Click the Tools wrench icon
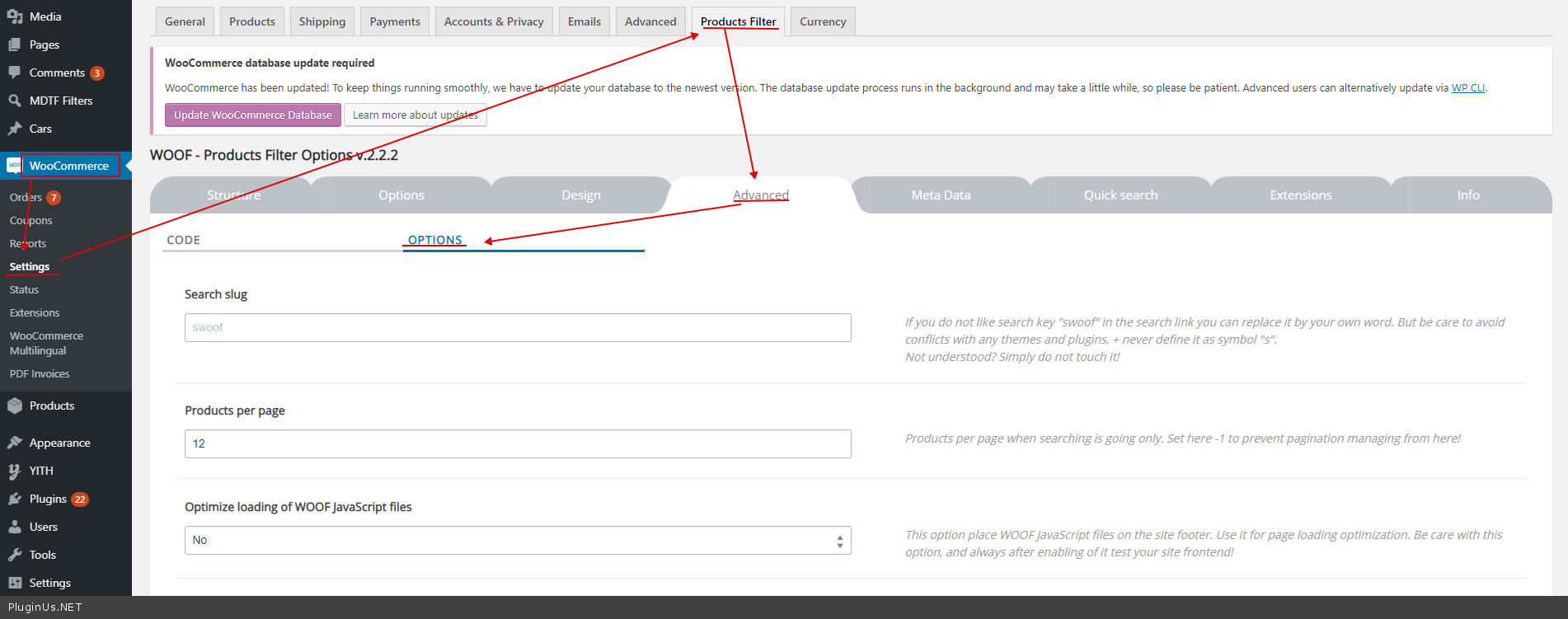Viewport: 1568px width, 619px height. [15, 555]
